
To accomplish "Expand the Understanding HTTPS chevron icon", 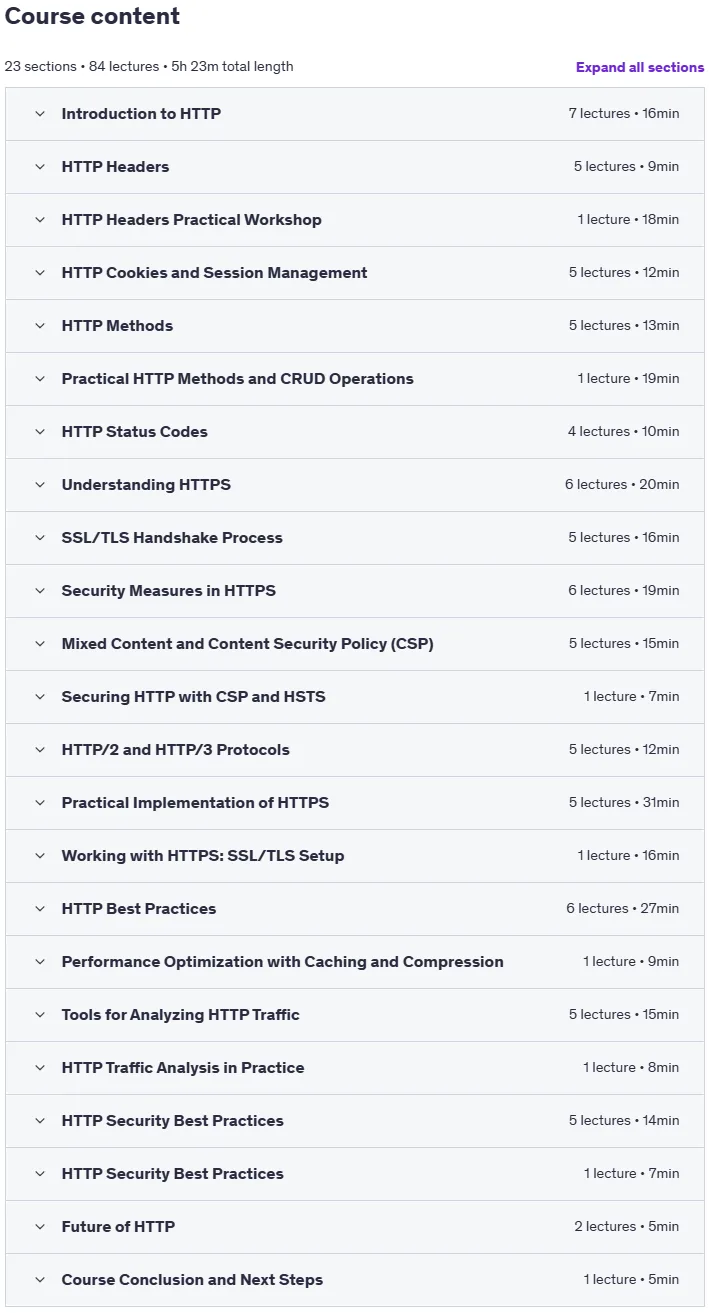I will tap(40, 485).
